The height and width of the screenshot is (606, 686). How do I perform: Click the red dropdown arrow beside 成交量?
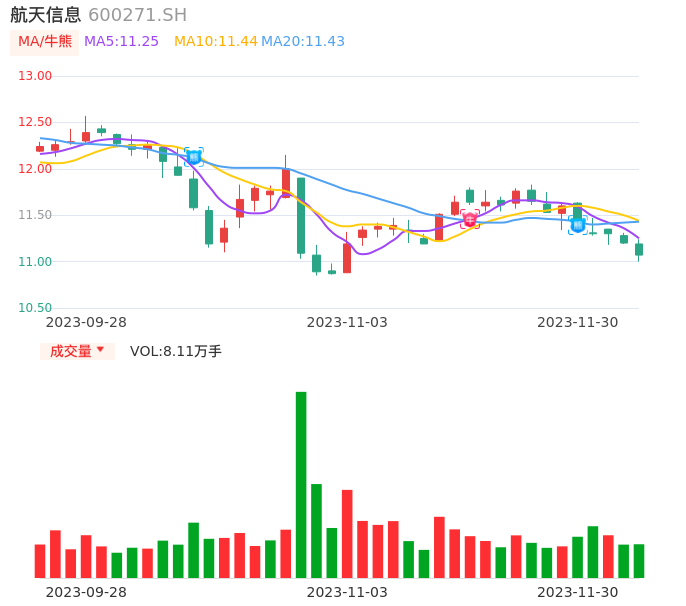[x=100, y=350]
